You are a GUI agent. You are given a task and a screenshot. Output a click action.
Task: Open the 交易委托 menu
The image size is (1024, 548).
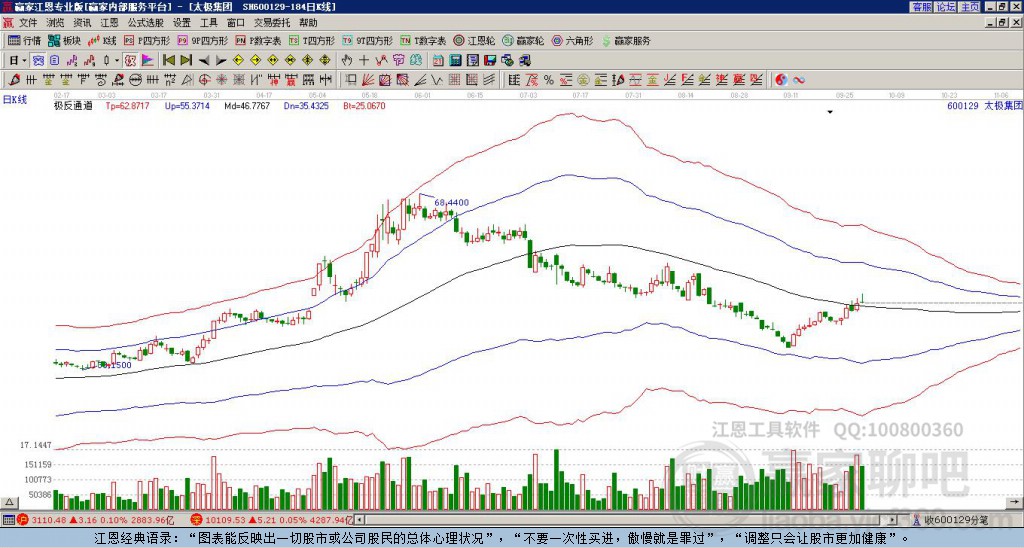[272, 23]
